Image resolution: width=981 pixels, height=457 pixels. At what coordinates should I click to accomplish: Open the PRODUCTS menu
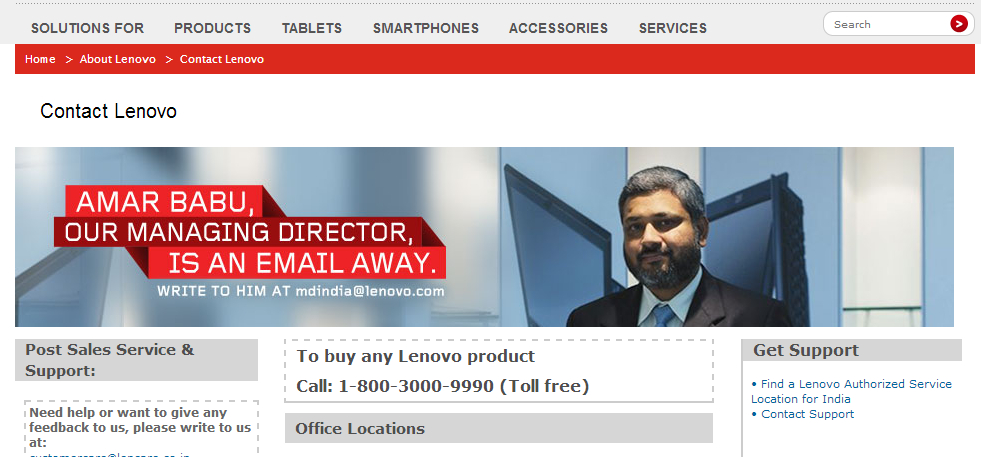pos(213,28)
